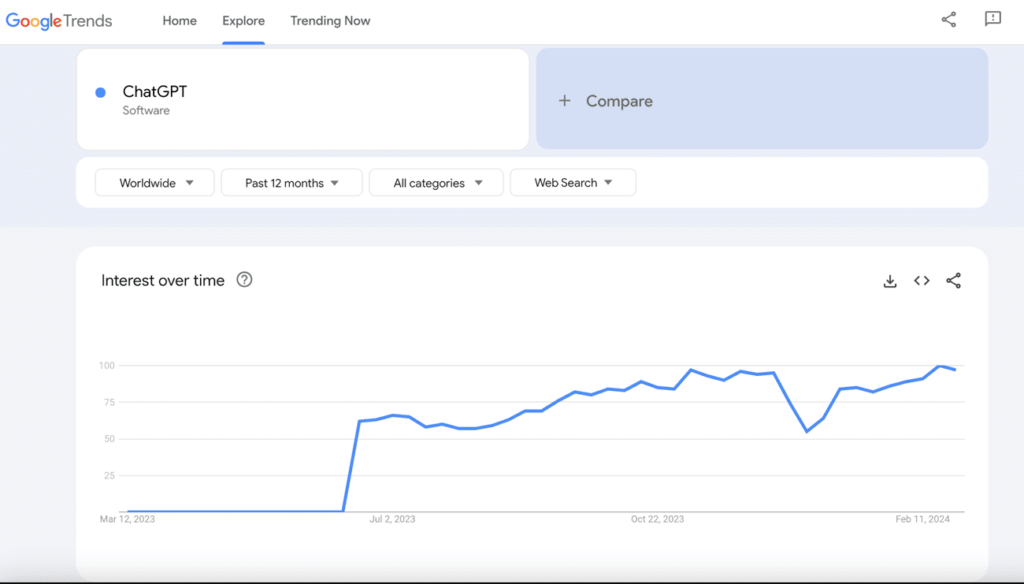Open the All categories dropdown

click(436, 183)
